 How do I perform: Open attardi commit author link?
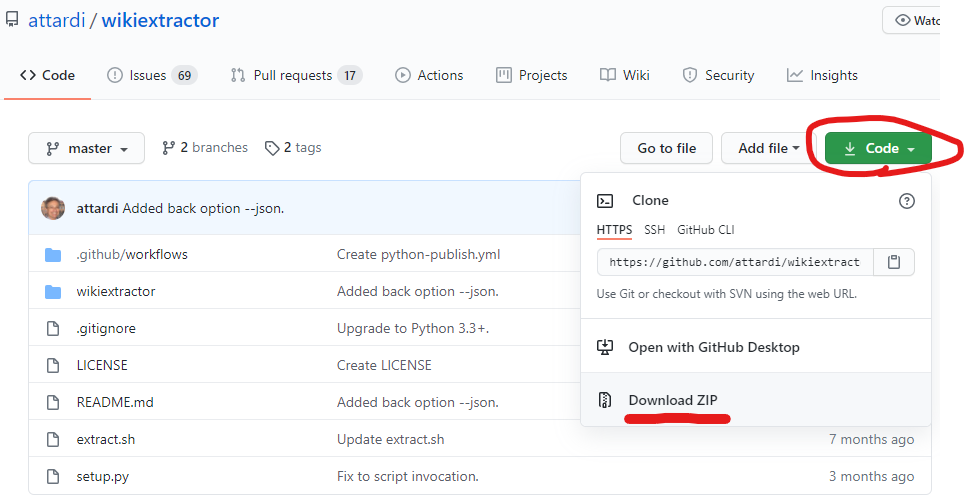point(97,208)
